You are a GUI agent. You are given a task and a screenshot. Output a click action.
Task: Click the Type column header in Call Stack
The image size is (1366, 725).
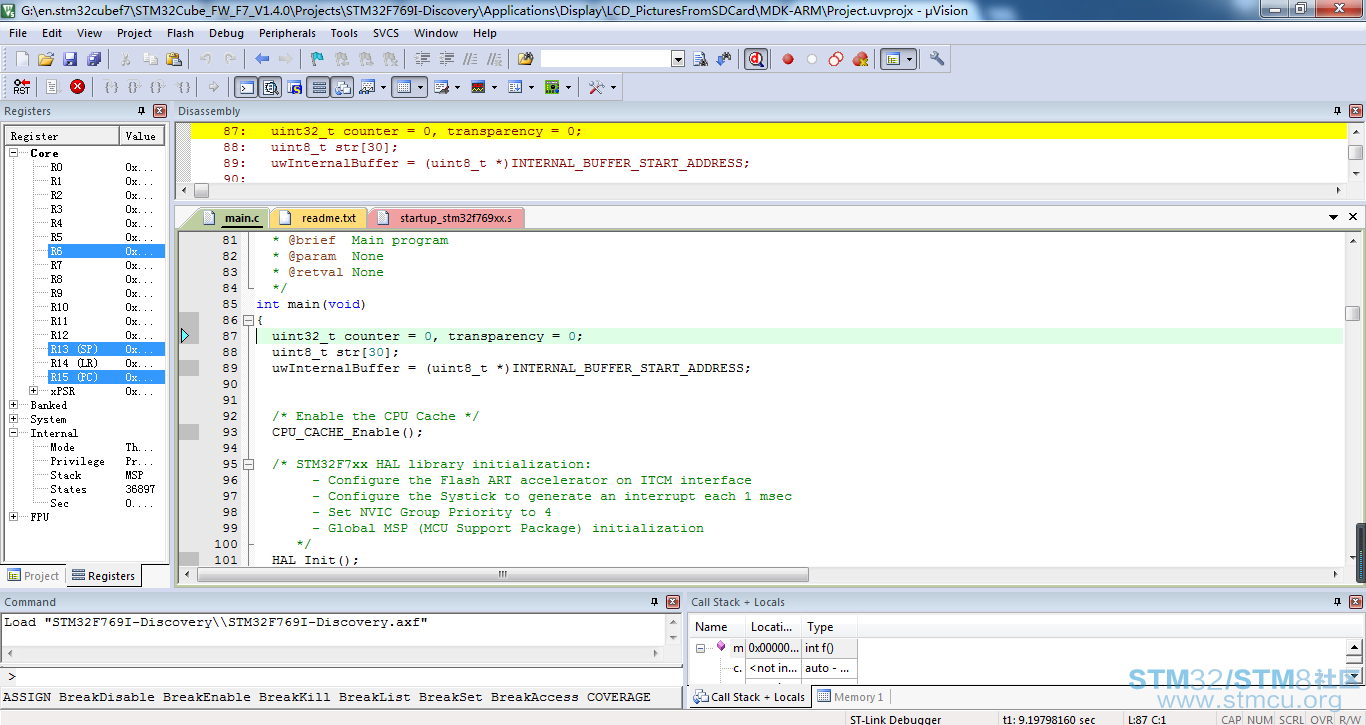pos(829,627)
